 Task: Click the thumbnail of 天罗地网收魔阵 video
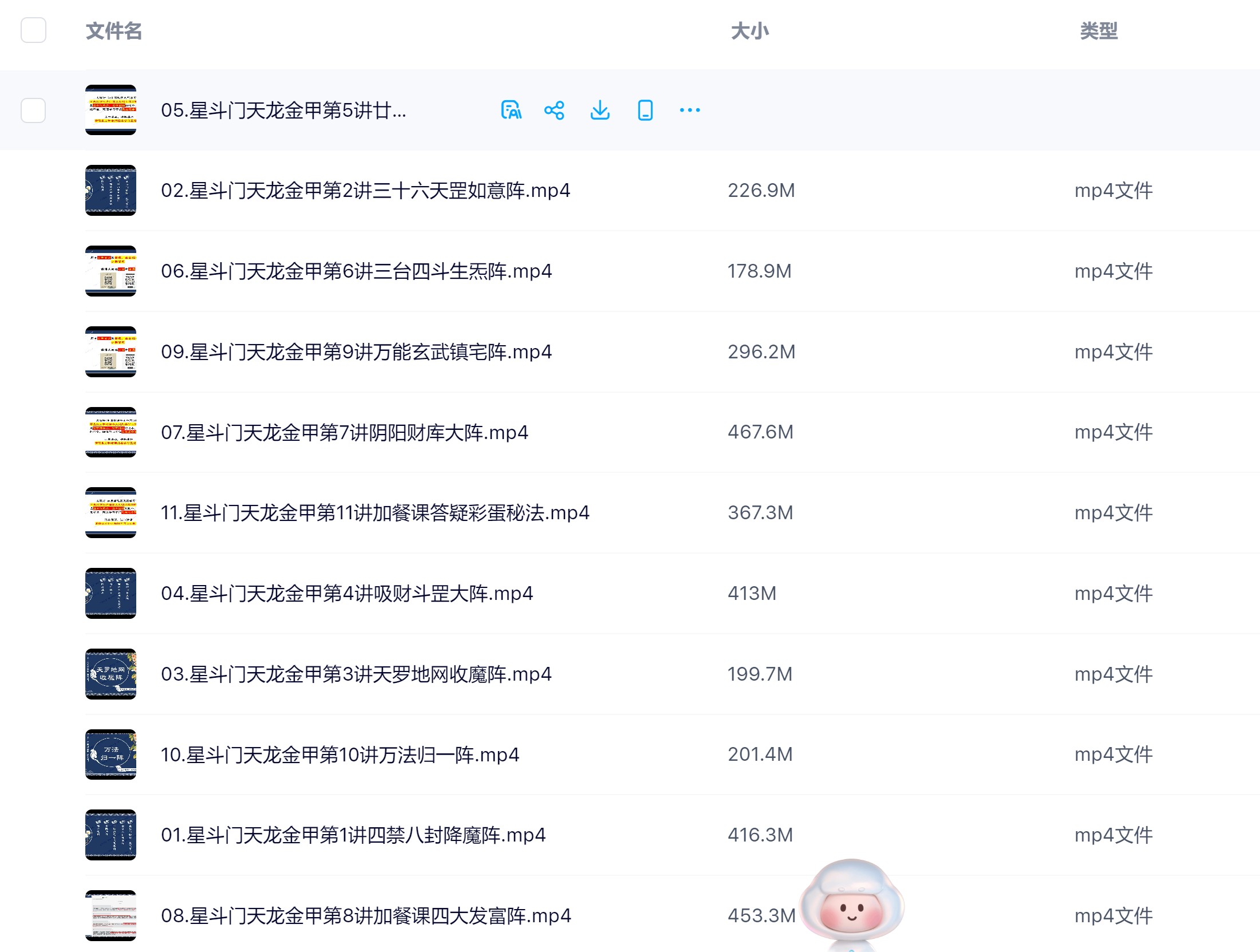(111, 674)
